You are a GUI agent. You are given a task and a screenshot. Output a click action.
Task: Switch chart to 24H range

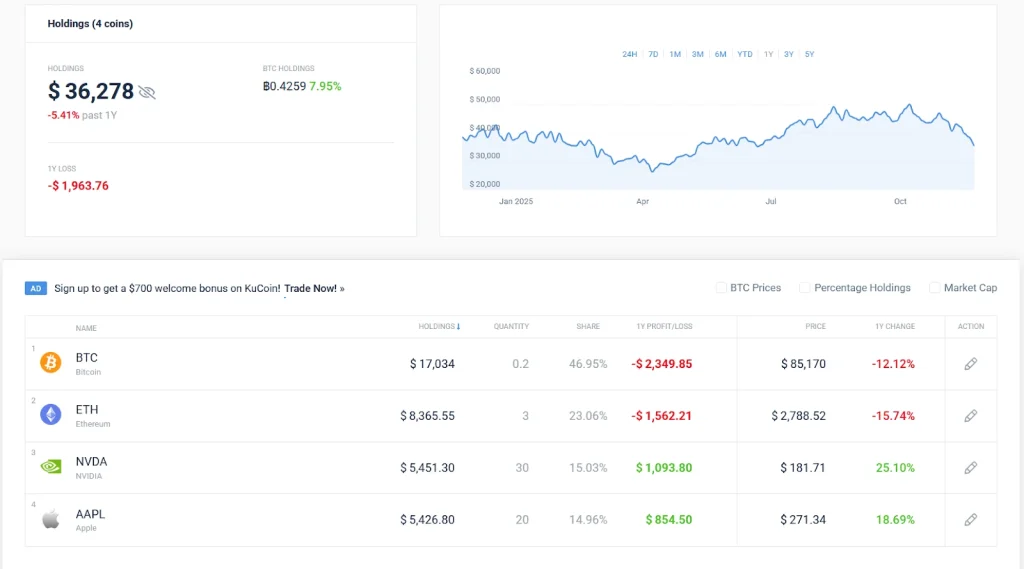[629, 54]
